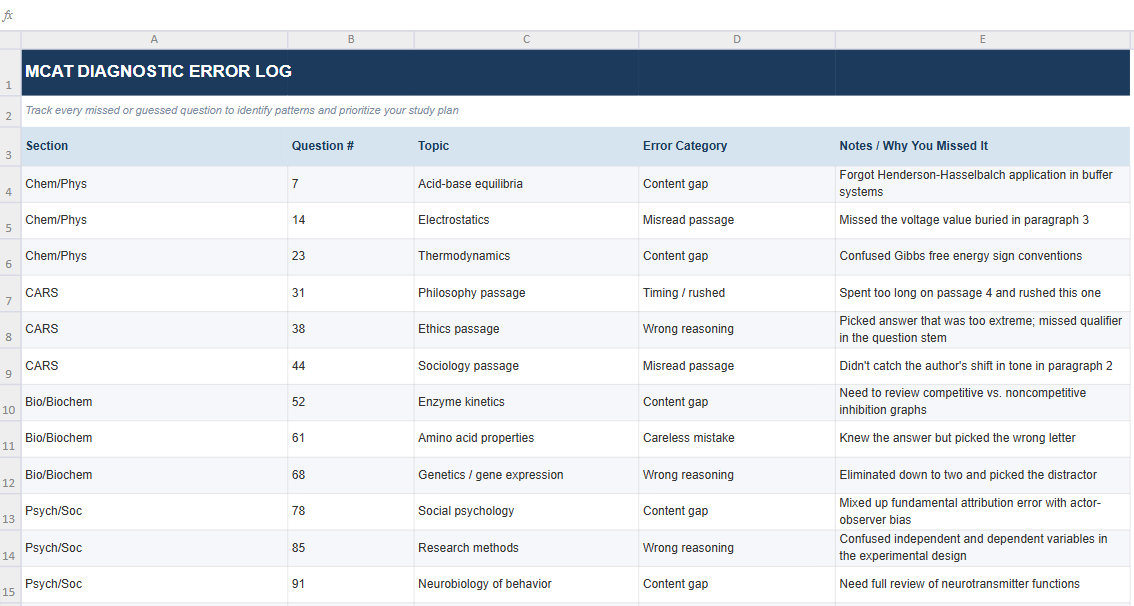Select row 7 header number
This screenshot has width=1134, height=606.
coord(10,294)
